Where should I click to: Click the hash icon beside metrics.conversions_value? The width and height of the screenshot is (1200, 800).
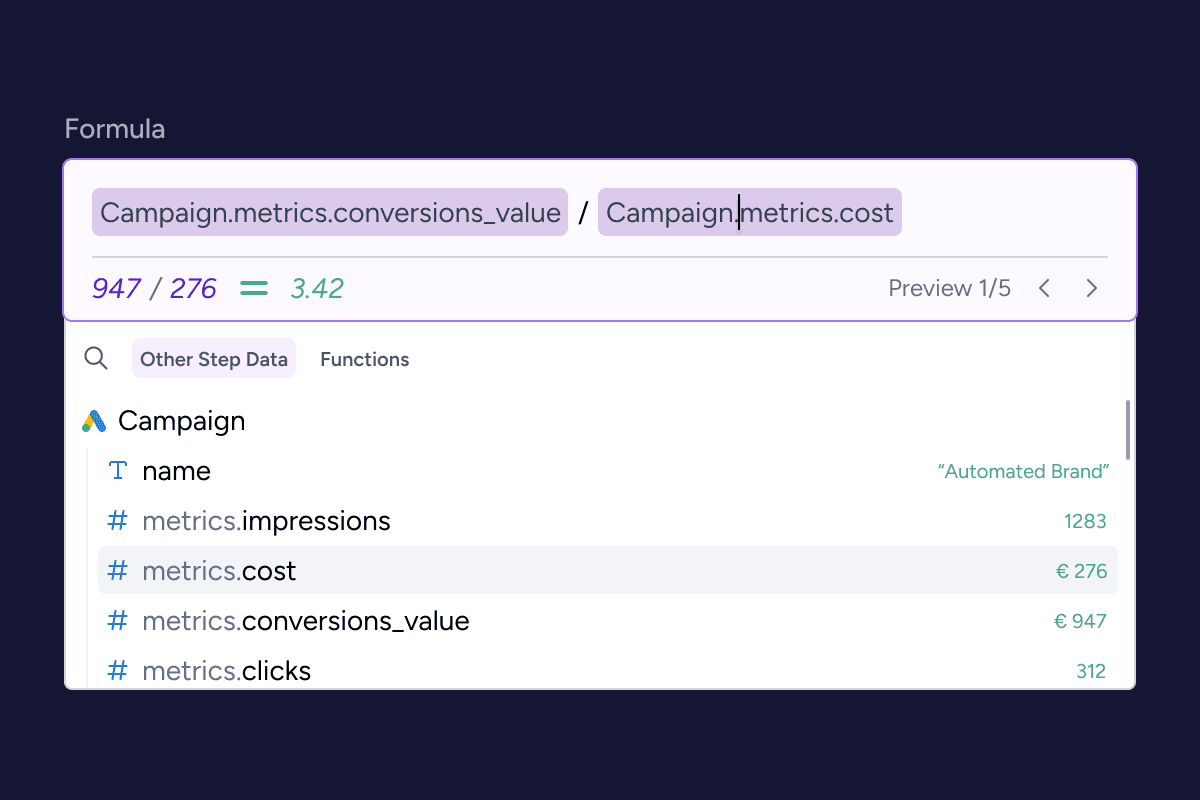[x=118, y=621]
